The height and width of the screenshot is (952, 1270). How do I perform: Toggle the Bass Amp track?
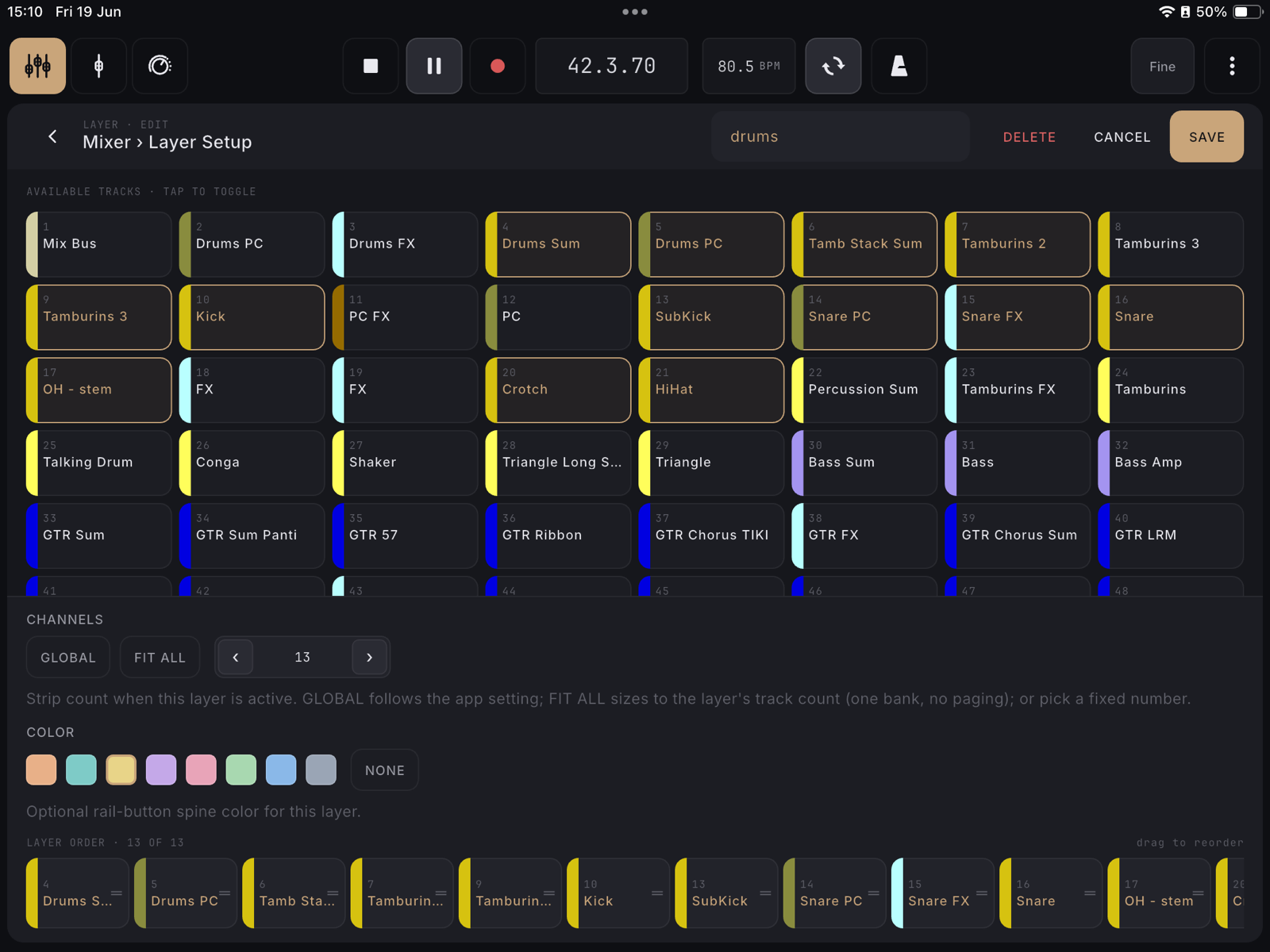1171,463
